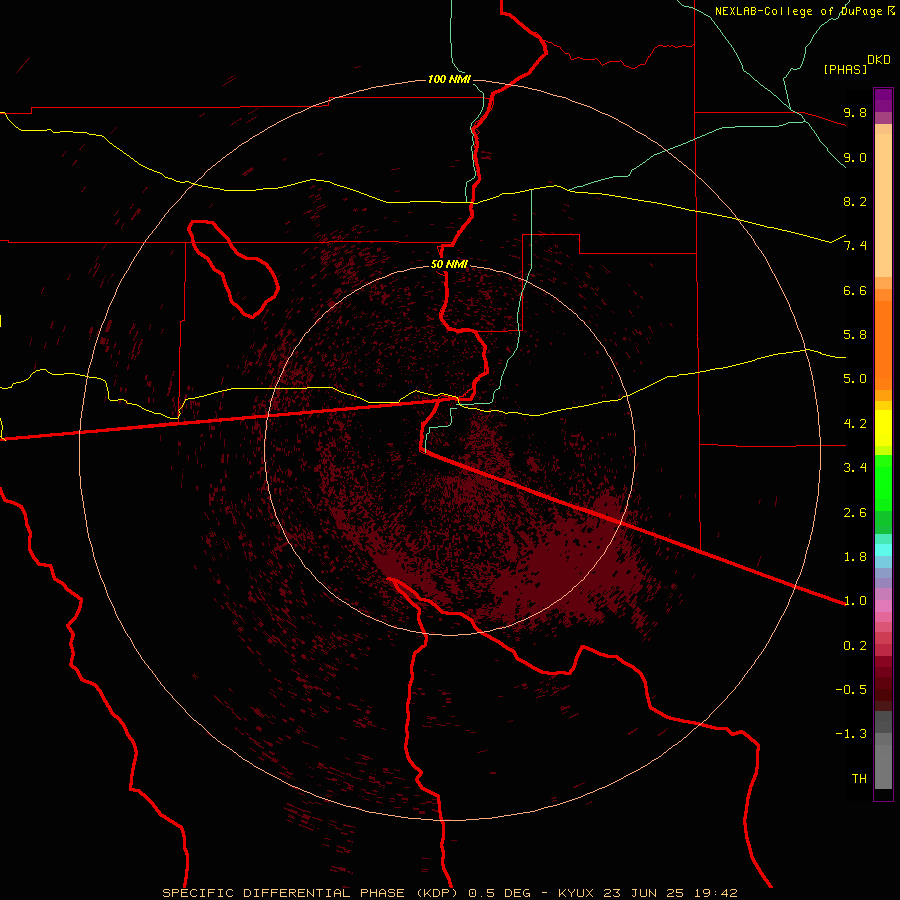Click the 9.8 scale value

pyautogui.click(x=855, y=112)
